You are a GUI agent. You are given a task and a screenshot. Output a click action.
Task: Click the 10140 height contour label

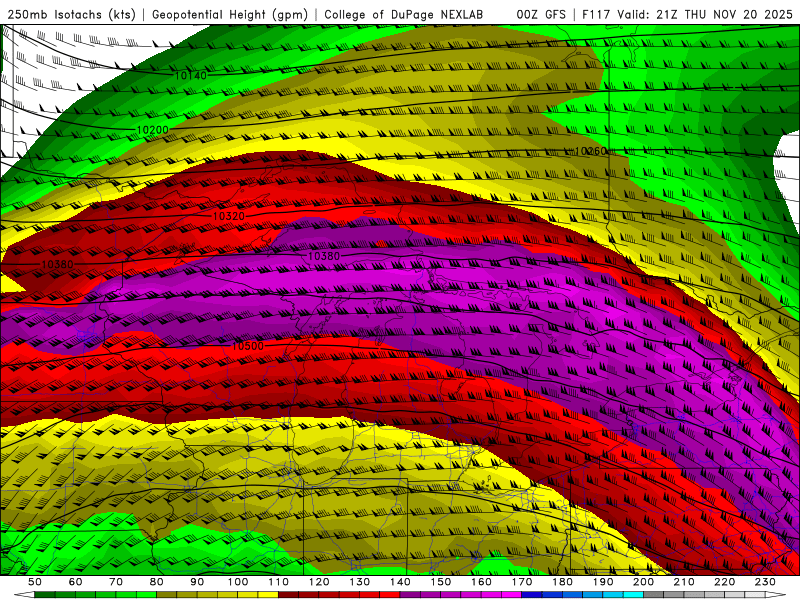[x=191, y=76]
